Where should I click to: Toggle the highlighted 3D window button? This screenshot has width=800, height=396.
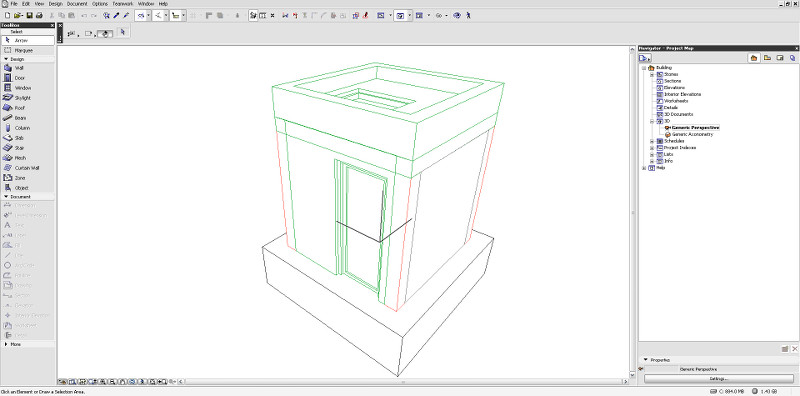(x=401, y=15)
